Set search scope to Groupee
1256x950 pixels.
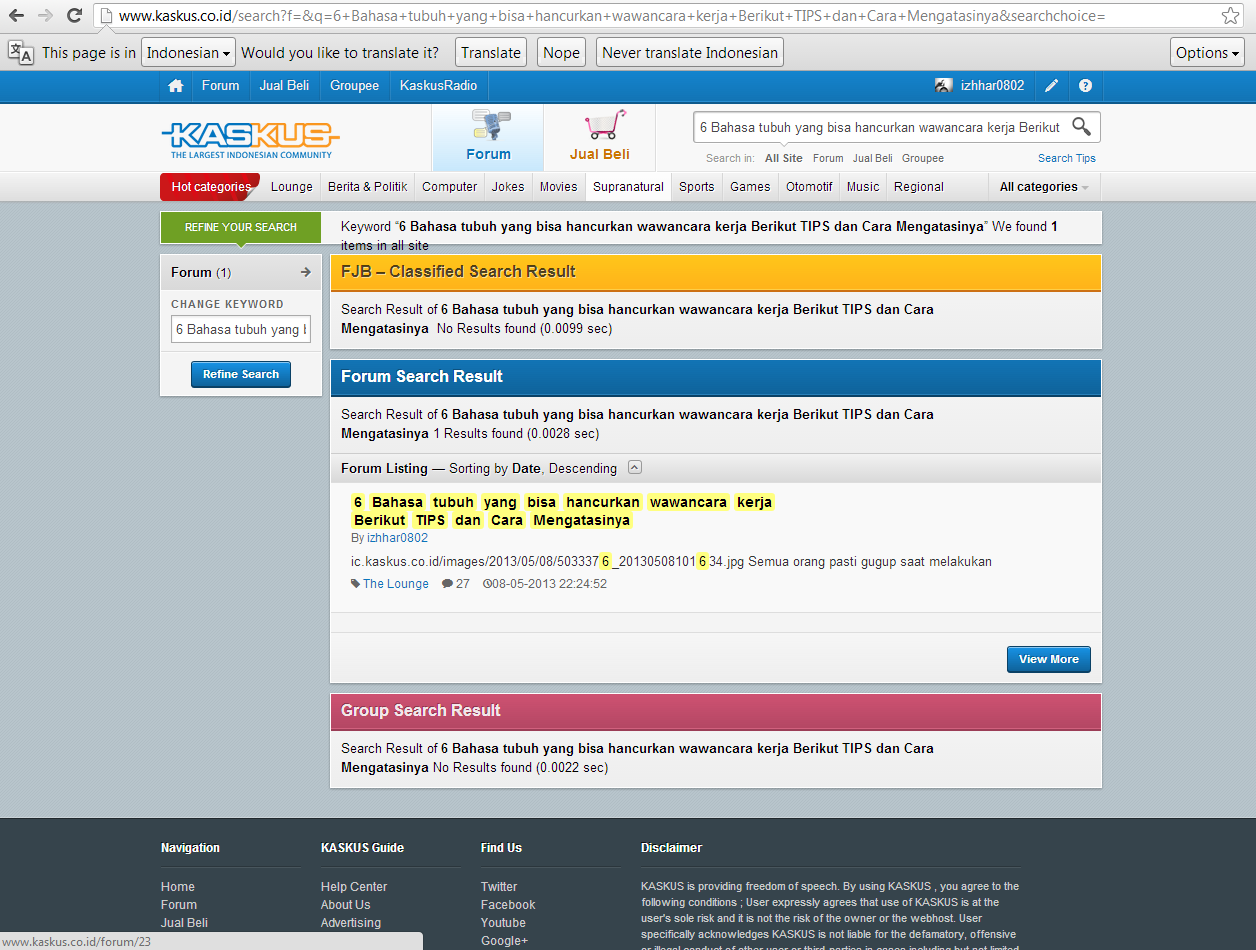tap(923, 158)
